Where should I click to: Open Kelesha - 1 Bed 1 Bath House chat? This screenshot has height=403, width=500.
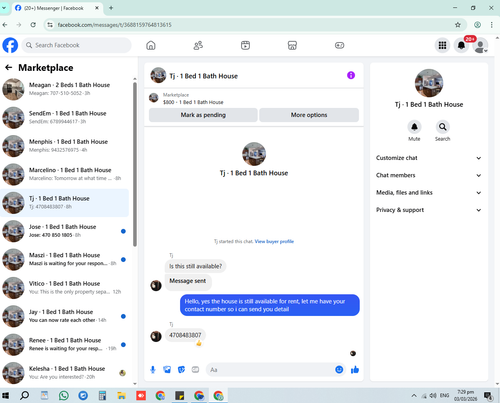(x=65, y=372)
